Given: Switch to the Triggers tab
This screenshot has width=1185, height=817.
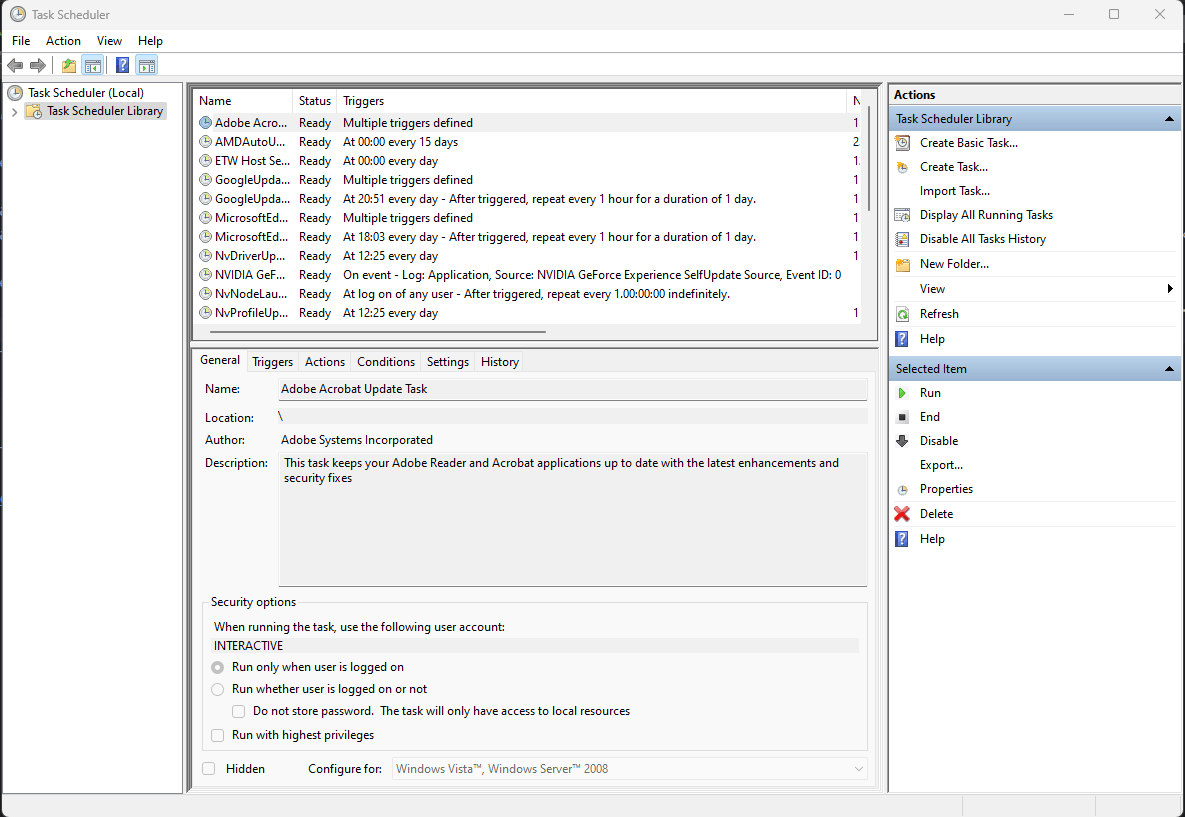Looking at the screenshot, I should point(272,361).
